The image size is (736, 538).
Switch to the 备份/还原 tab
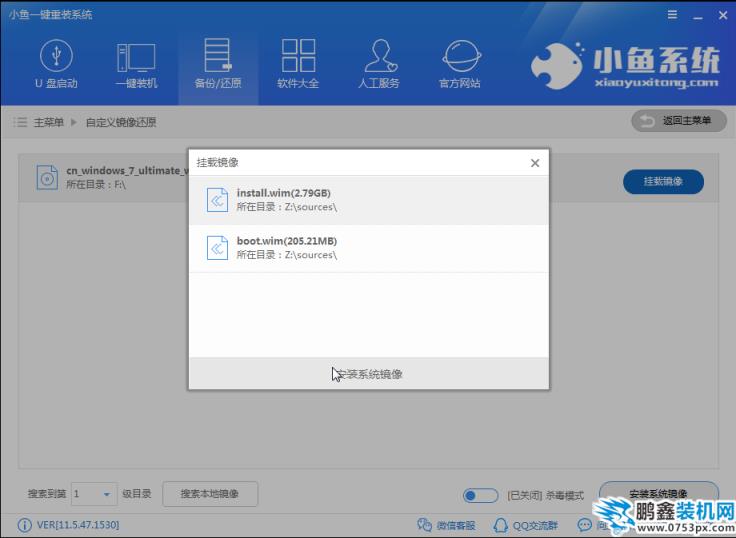click(218, 64)
